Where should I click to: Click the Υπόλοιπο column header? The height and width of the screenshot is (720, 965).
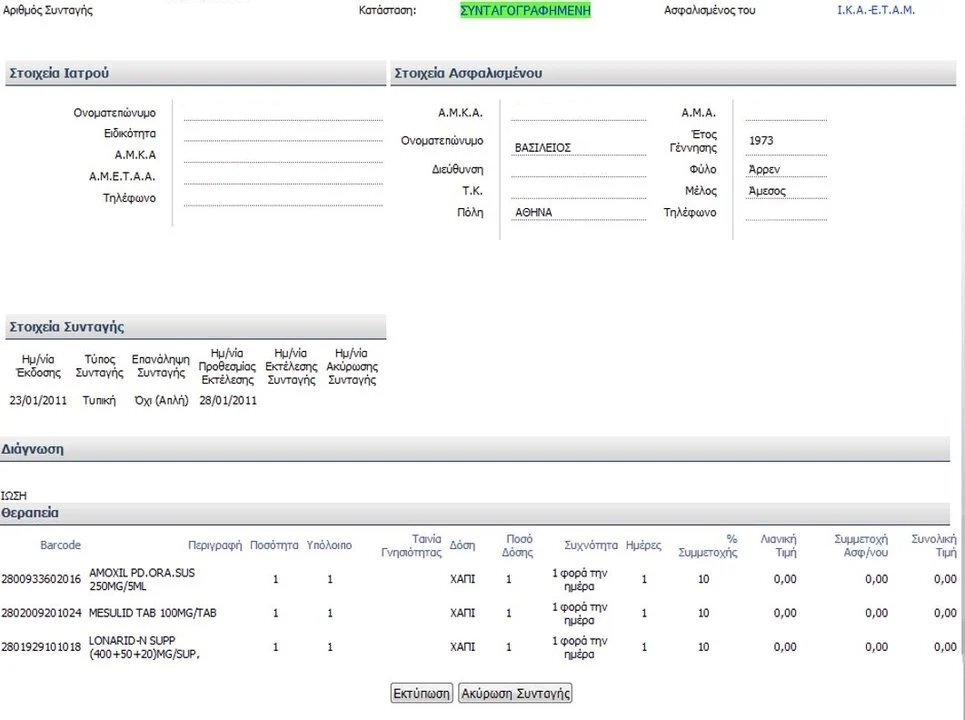click(x=329, y=545)
